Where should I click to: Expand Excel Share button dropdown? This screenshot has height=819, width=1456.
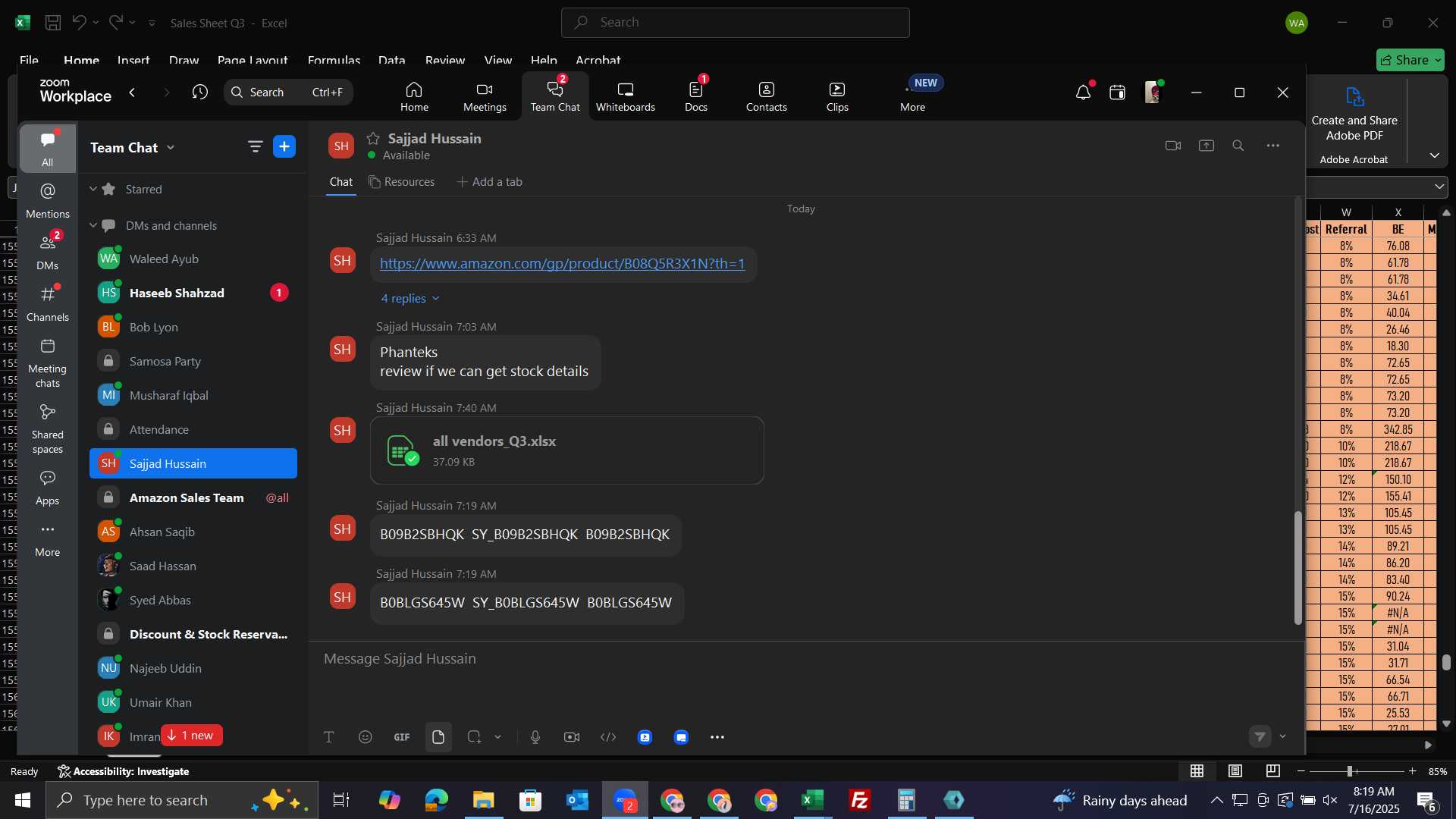[1438, 60]
